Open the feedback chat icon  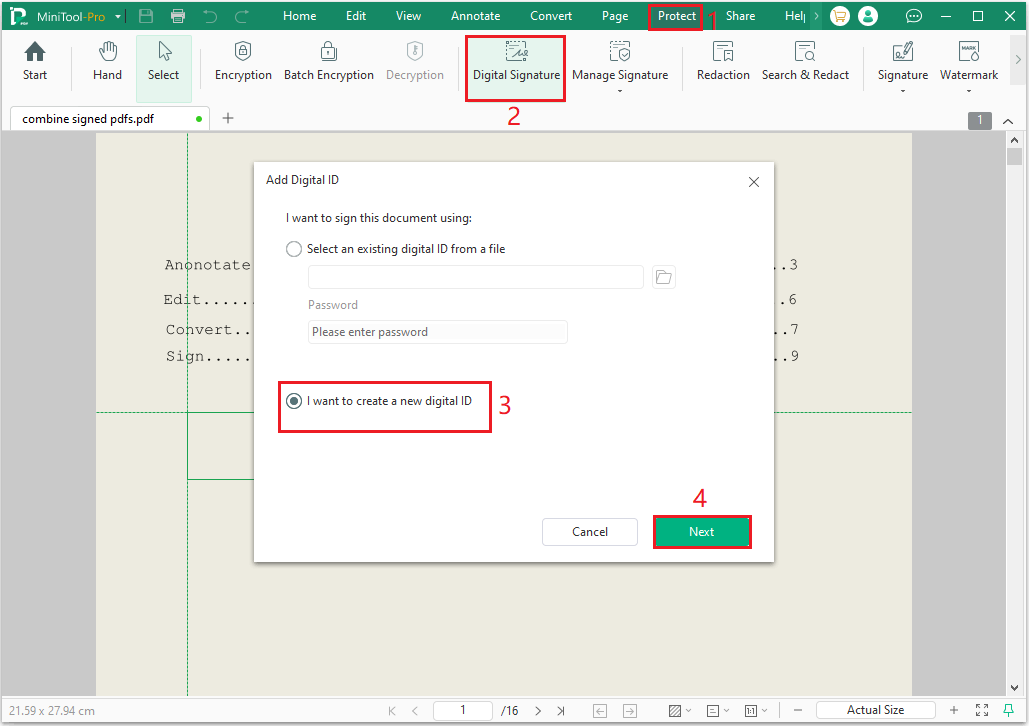click(914, 16)
